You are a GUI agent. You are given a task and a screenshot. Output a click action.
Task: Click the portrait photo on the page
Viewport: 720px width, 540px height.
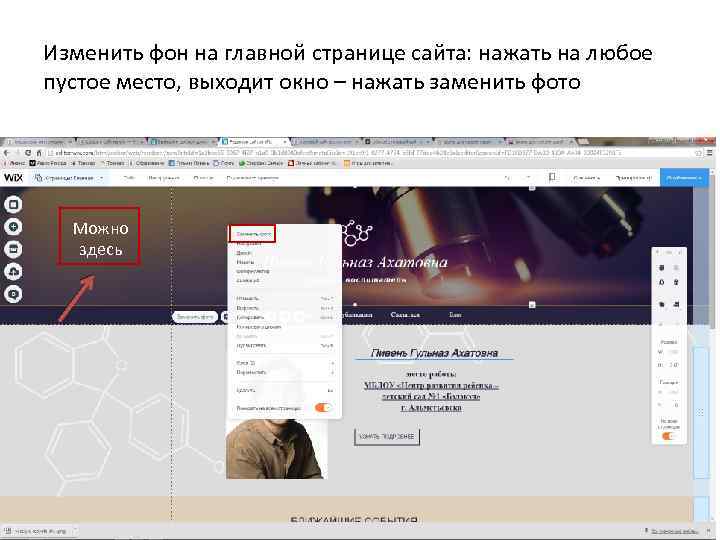click(277, 448)
